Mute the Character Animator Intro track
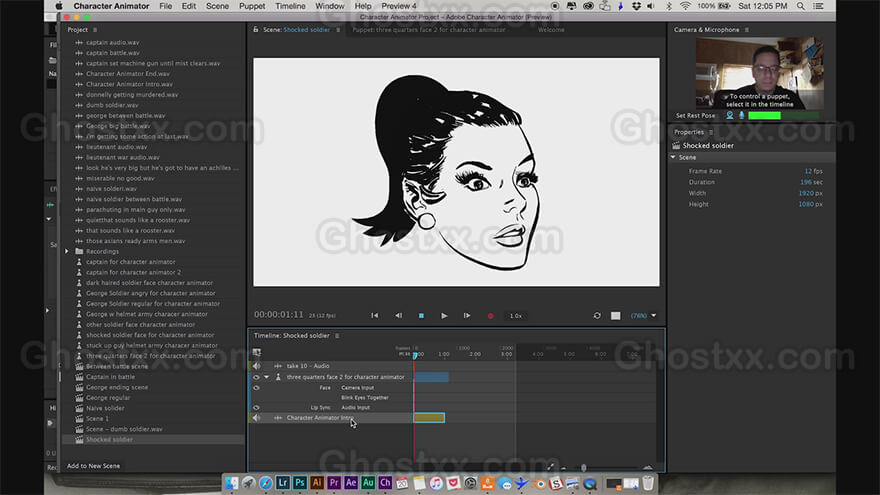The height and width of the screenshot is (495, 880). [256, 418]
